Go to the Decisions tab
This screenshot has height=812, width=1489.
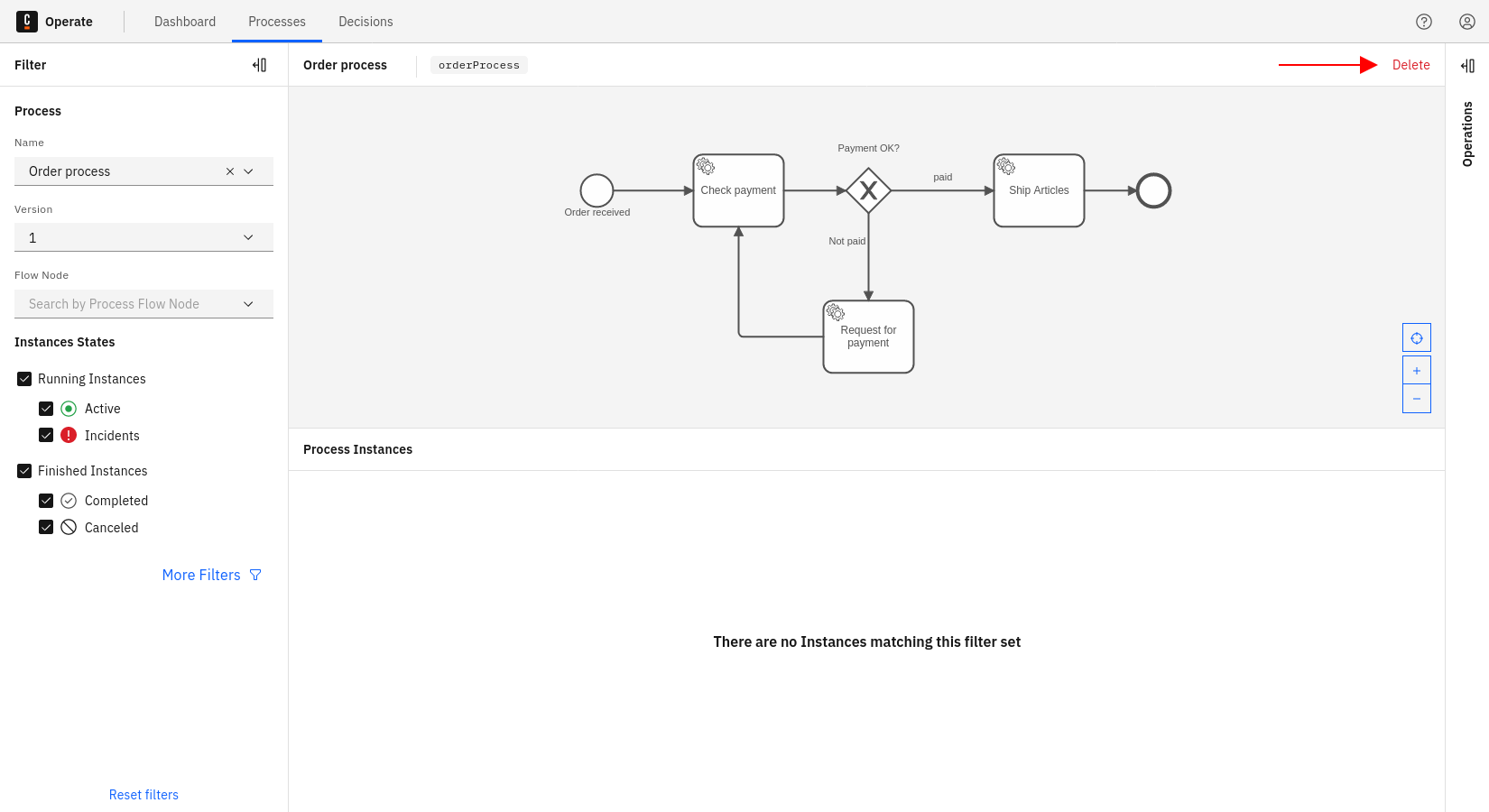click(x=365, y=22)
